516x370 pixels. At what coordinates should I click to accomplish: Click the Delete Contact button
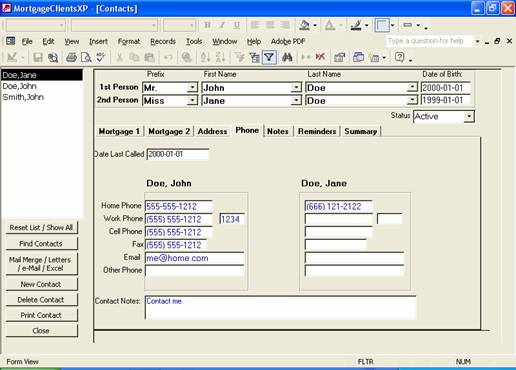tap(41, 300)
